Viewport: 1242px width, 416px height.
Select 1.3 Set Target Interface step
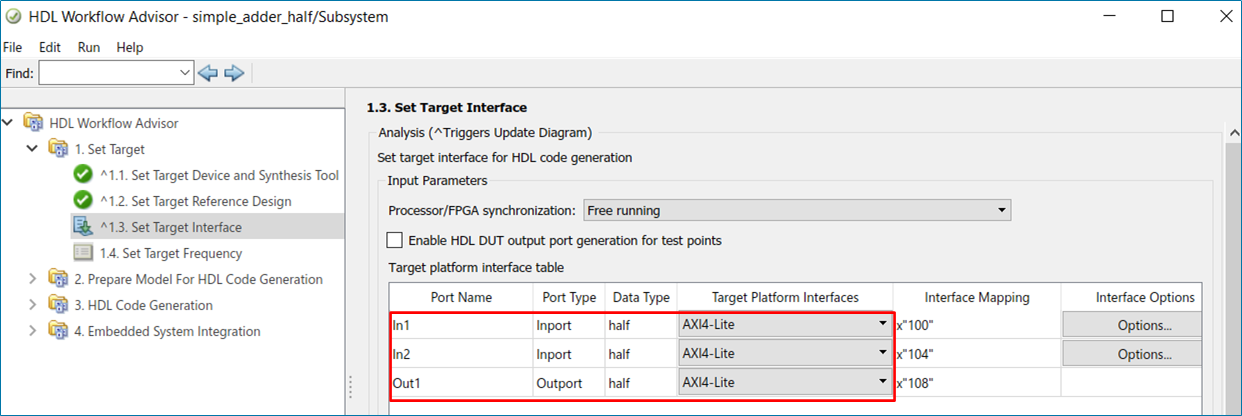pyautogui.click(x=170, y=227)
